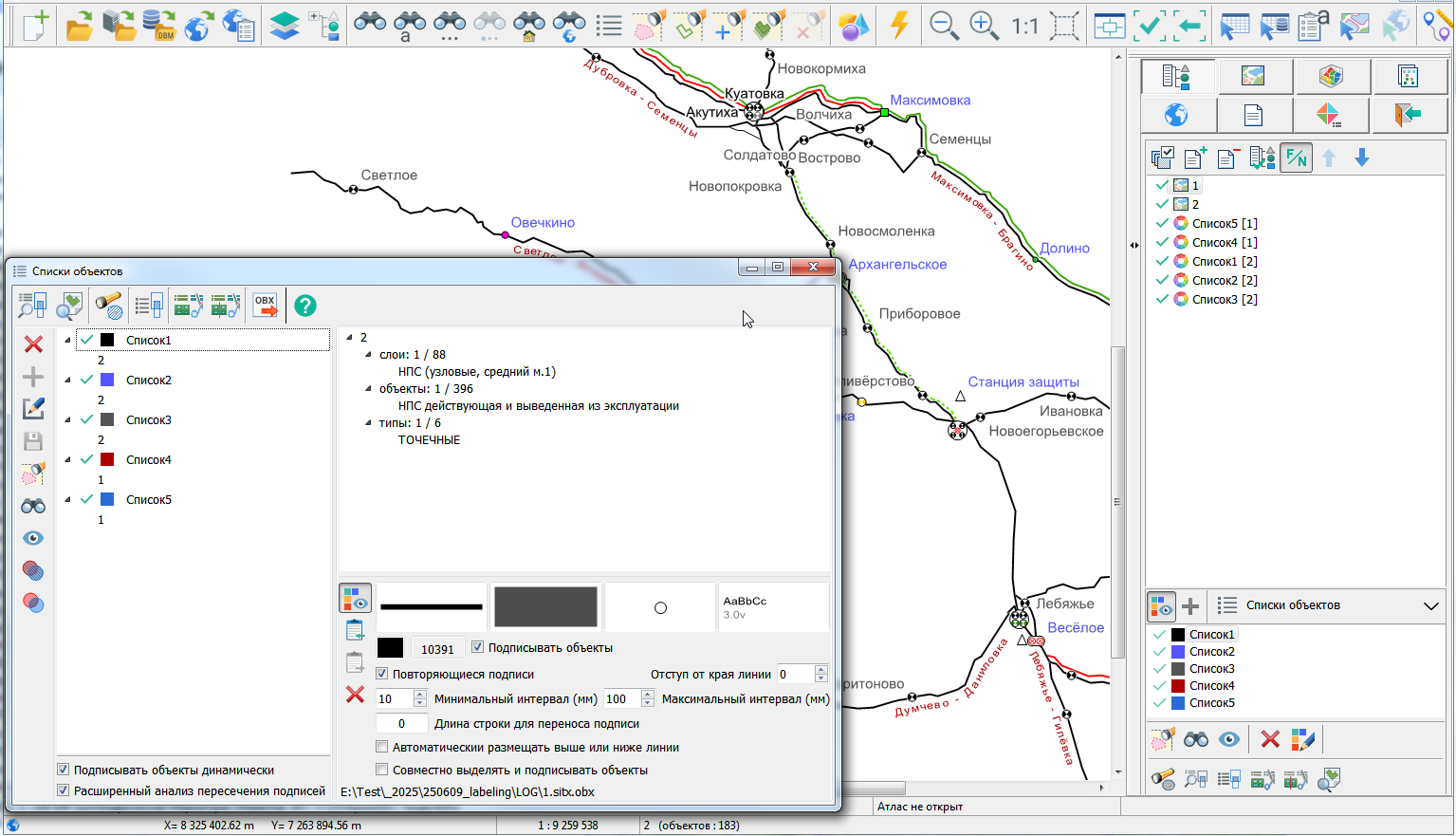
Task: Click the globe tab in the right panel
Action: coord(1176,115)
